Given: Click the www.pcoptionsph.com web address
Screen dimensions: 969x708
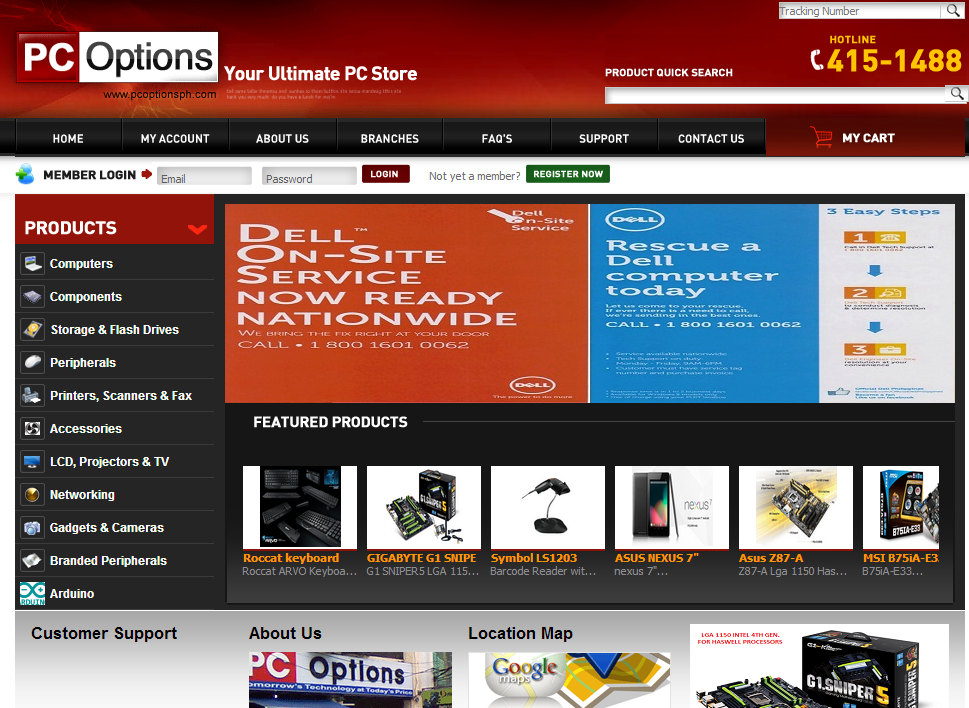Looking at the screenshot, I should 160,94.
